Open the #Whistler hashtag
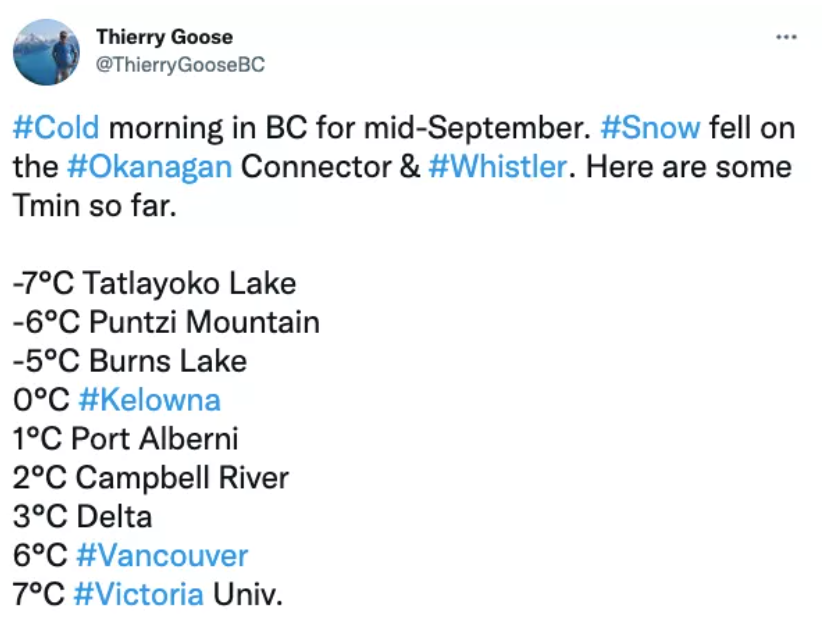Viewport: 834px width, 637px height. click(498, 167)
